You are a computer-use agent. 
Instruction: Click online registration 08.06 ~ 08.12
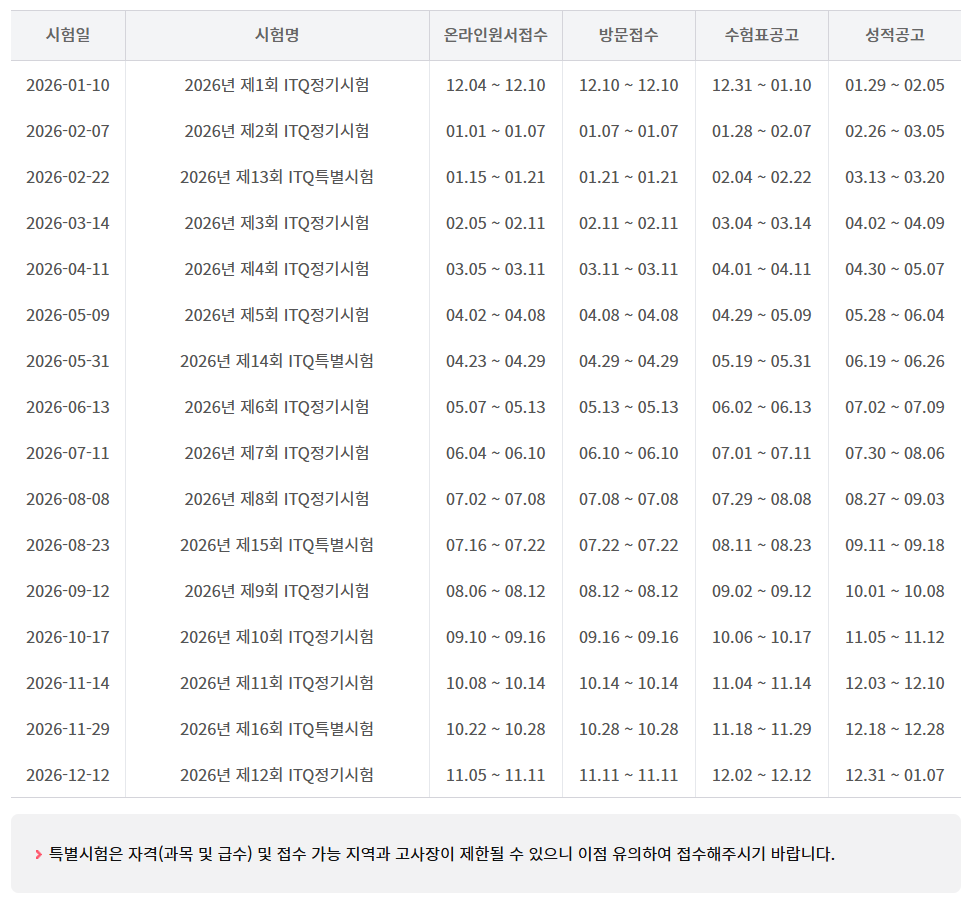coord(496,591)
